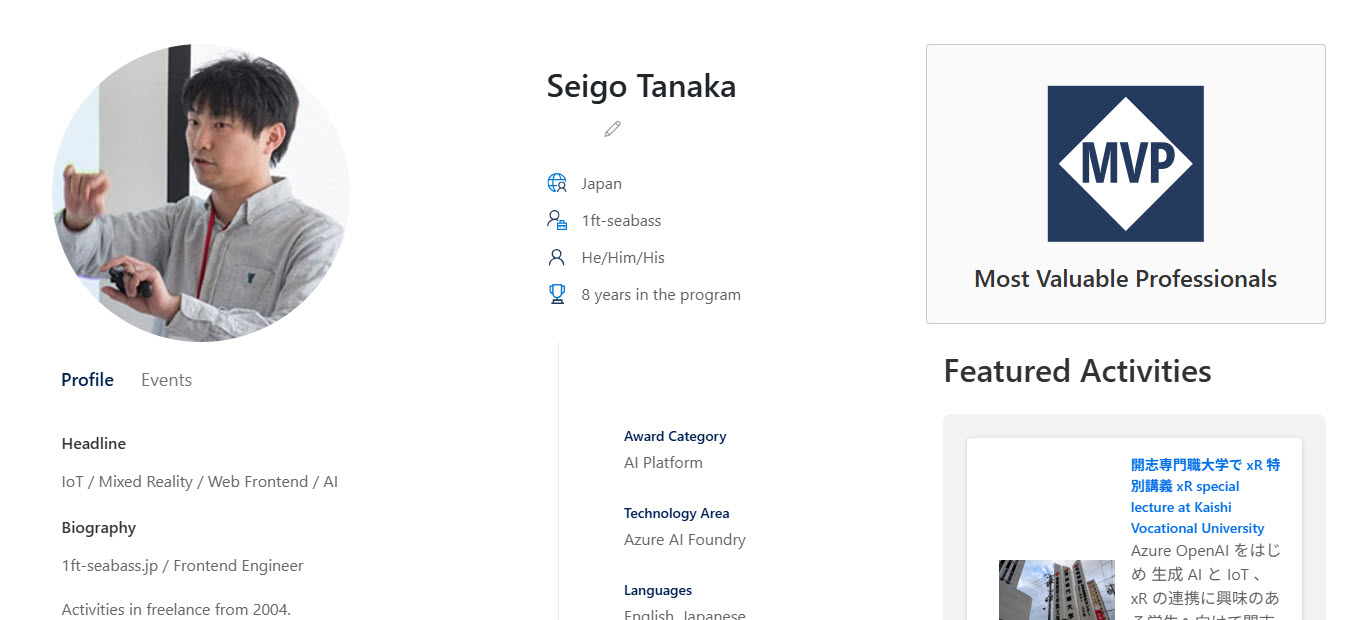Click the 8 years in the program text
This screenshot has width=1352, height=620.
click(x=661, y=295)
